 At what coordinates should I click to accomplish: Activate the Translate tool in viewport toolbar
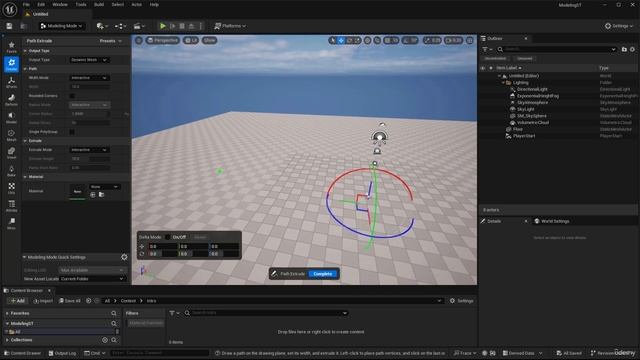[x=341, y=40]
